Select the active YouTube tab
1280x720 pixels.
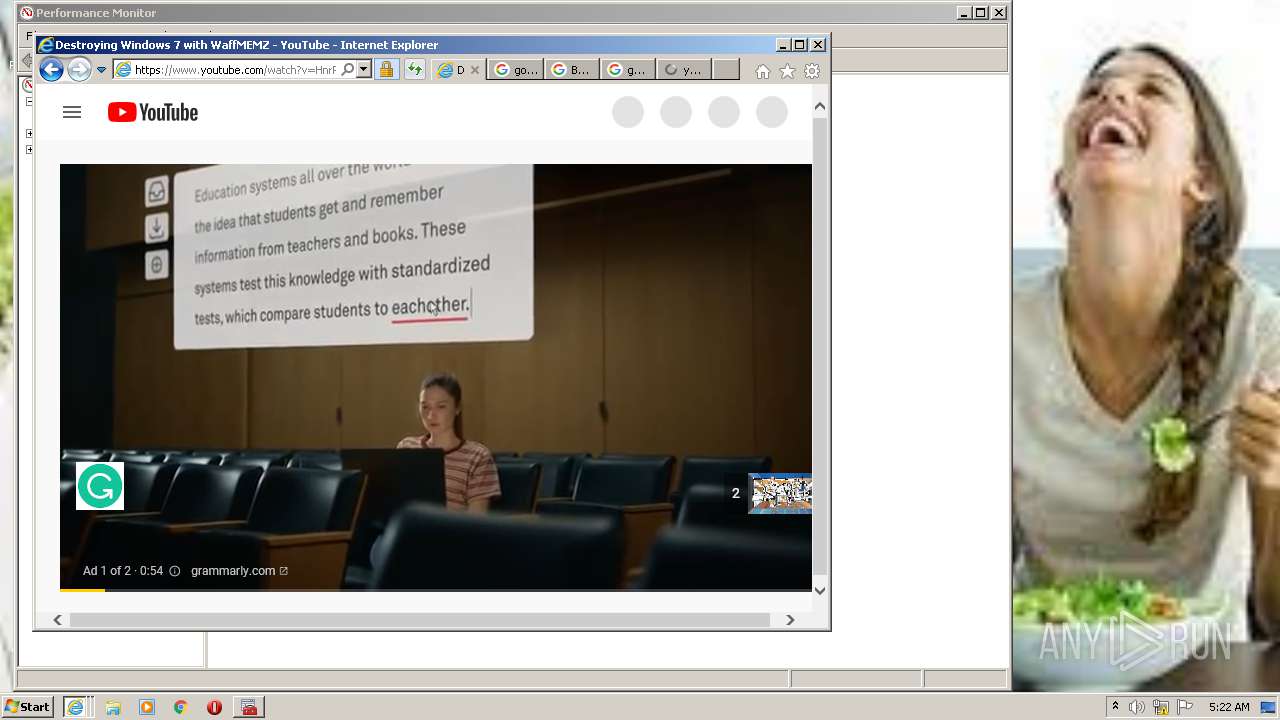[x=459, y=70]
